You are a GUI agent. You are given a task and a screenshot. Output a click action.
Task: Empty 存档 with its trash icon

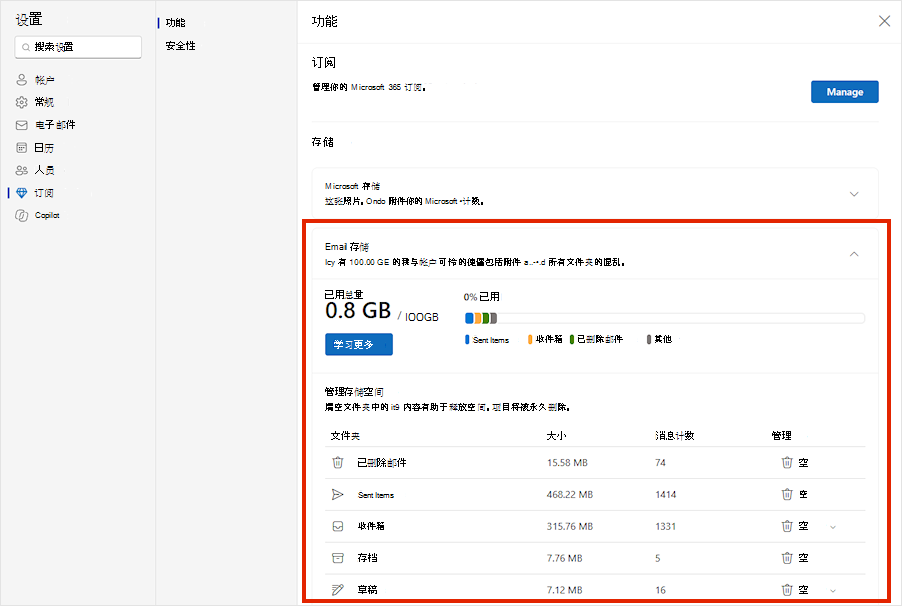[x=787, y=557]
